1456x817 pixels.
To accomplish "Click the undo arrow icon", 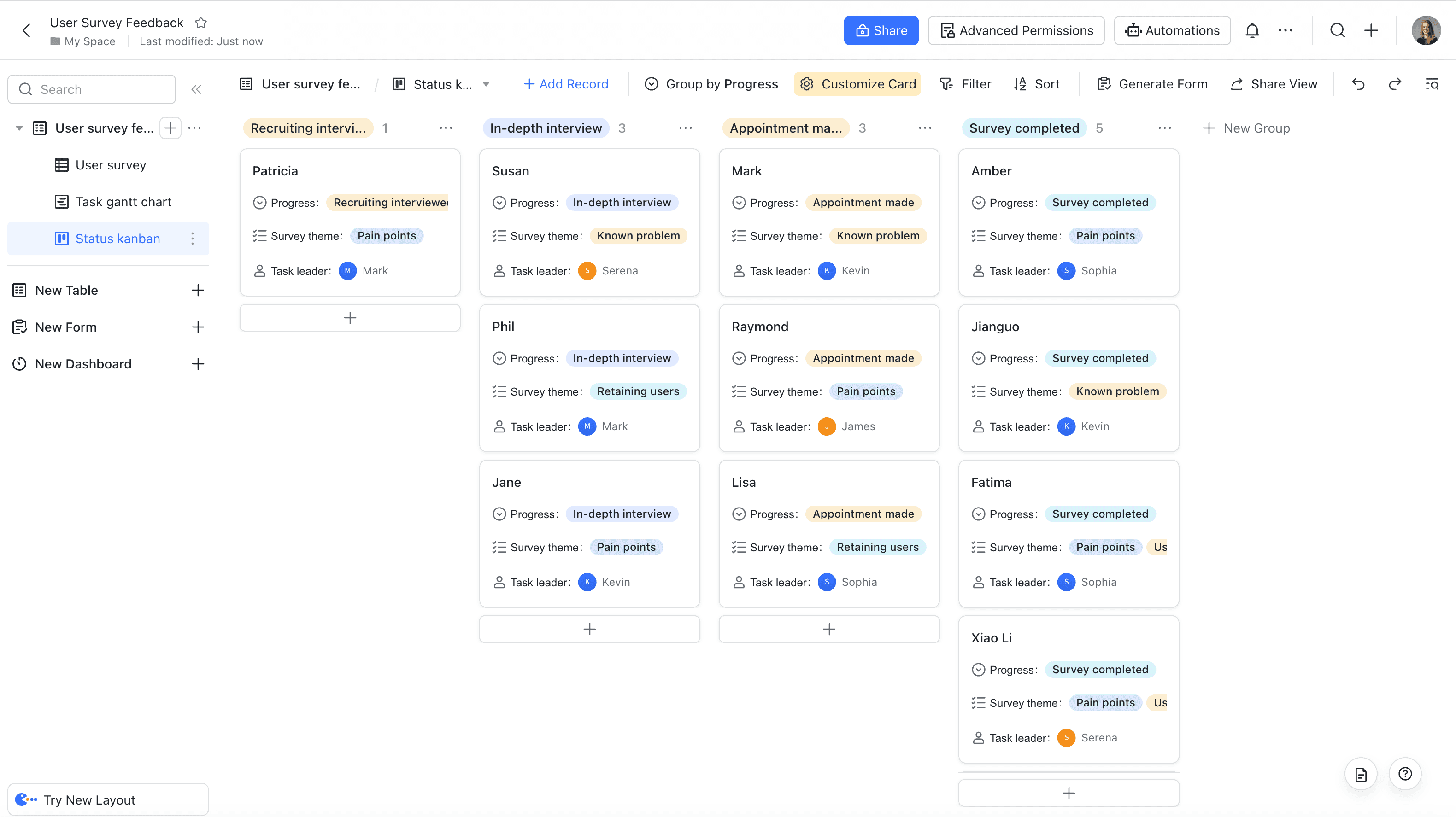I will (1358, 84).
